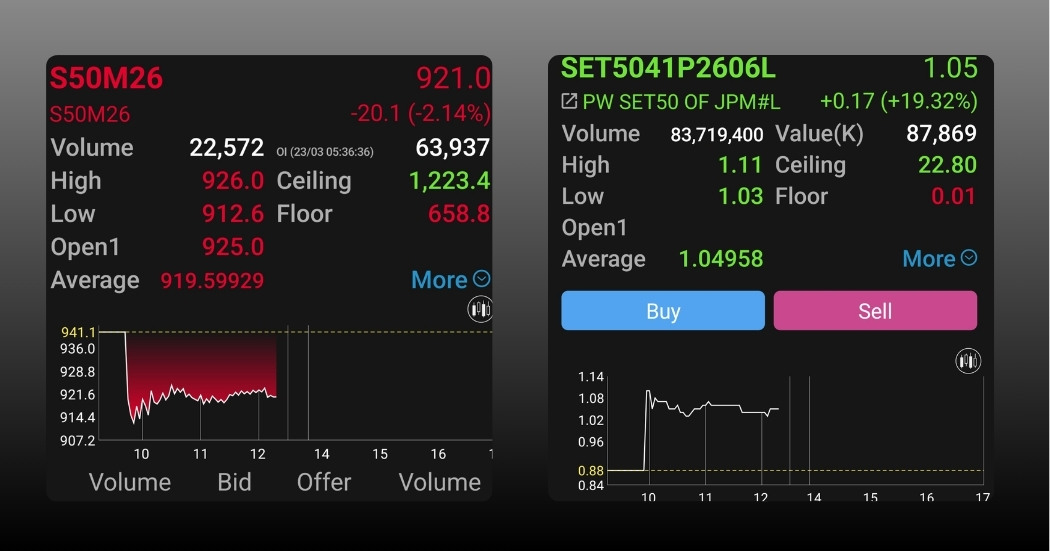The width and height of the screenshot is (1050, 551).
Task: Open candlestick chart icon on S50M26 panel
Action: (480, 310)
